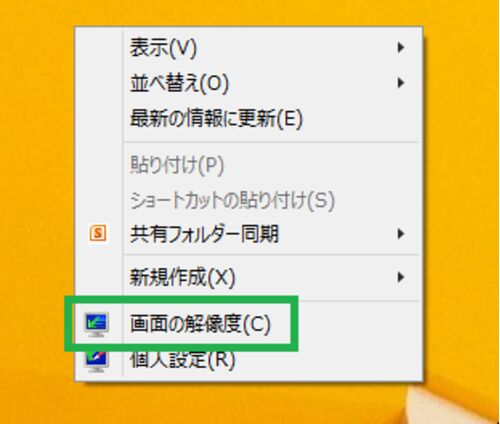Open the 並べ替え(O) sort menu entry
This screenshot has width=500, height=424.
[249, 83]
